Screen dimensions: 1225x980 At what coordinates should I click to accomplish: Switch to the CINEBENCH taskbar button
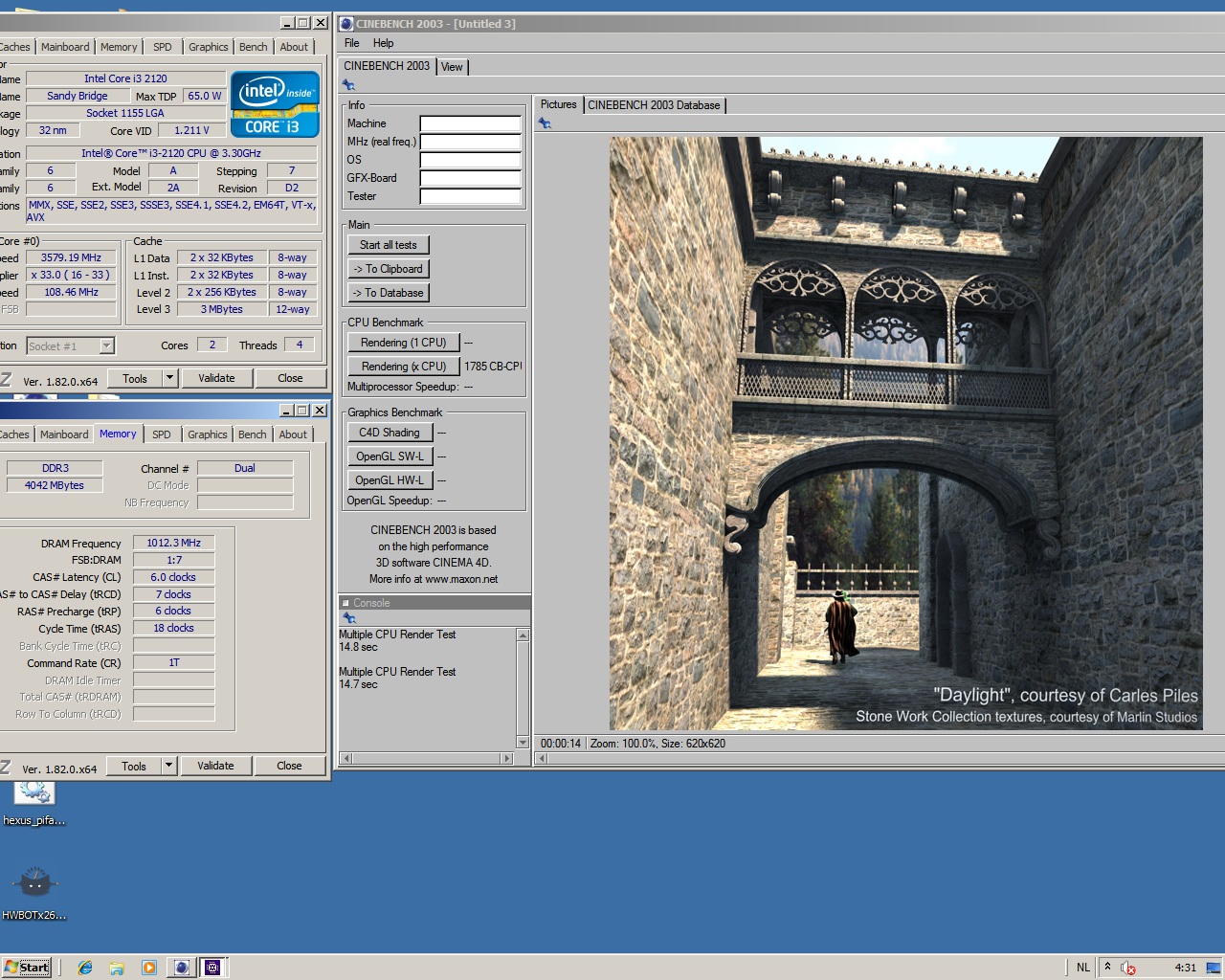(181, 967)
